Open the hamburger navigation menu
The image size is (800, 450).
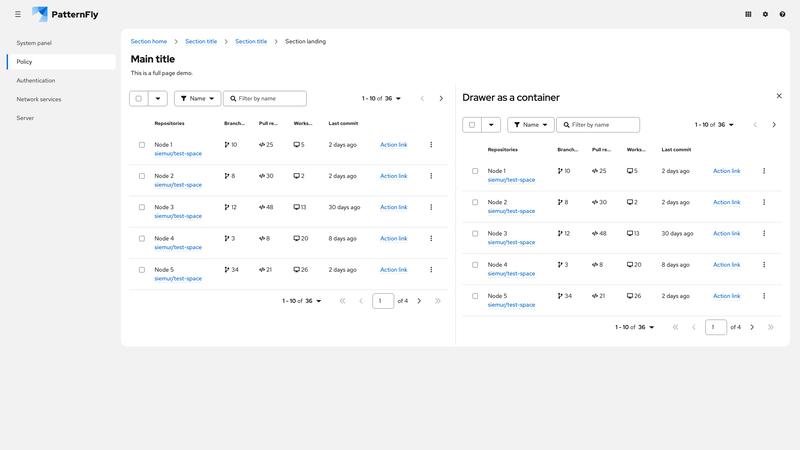[18, 14]
